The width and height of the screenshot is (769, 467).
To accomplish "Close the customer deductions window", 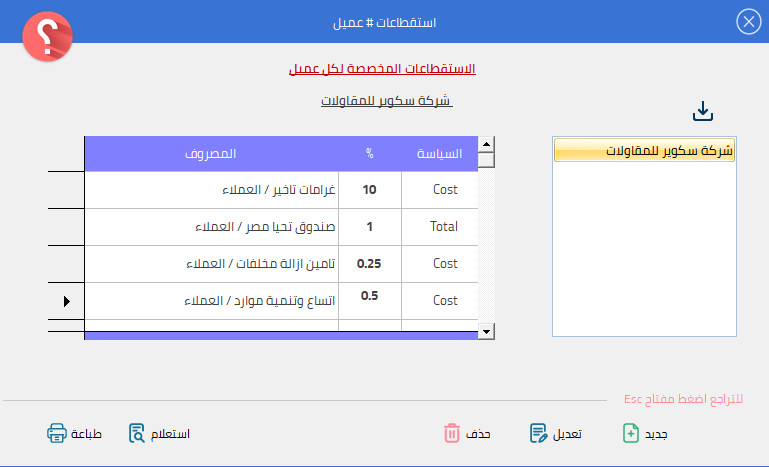I will point(748,21).
